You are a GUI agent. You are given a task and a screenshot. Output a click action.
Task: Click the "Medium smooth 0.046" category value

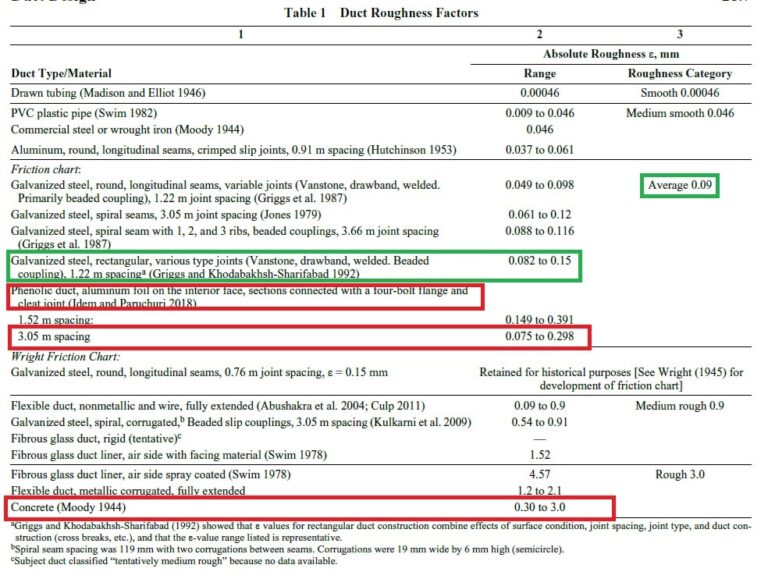(679, 113)
